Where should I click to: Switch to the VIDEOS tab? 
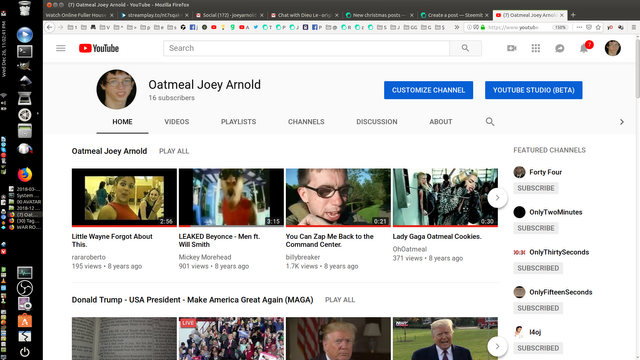point(177,122)
